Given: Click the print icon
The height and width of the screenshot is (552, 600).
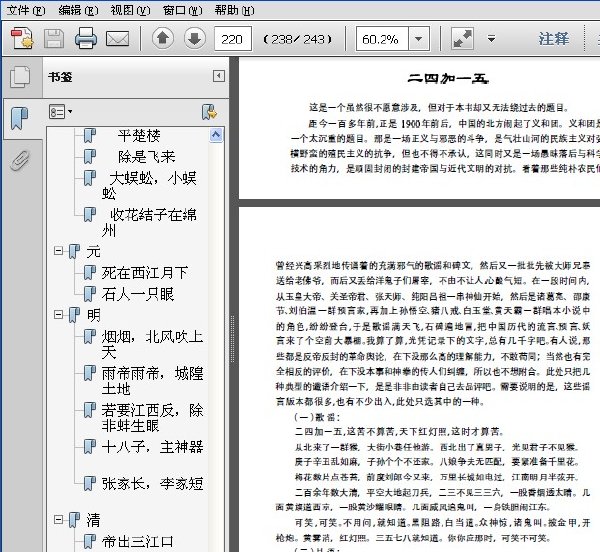Looking at the screenshot, I should tap(86, 38).
